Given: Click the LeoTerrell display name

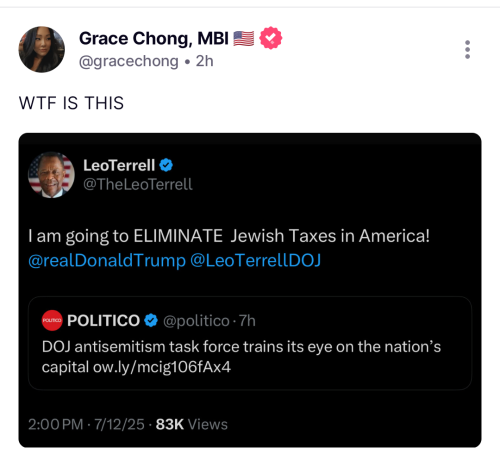Looking at the screenshot, I should pos(119,165).
